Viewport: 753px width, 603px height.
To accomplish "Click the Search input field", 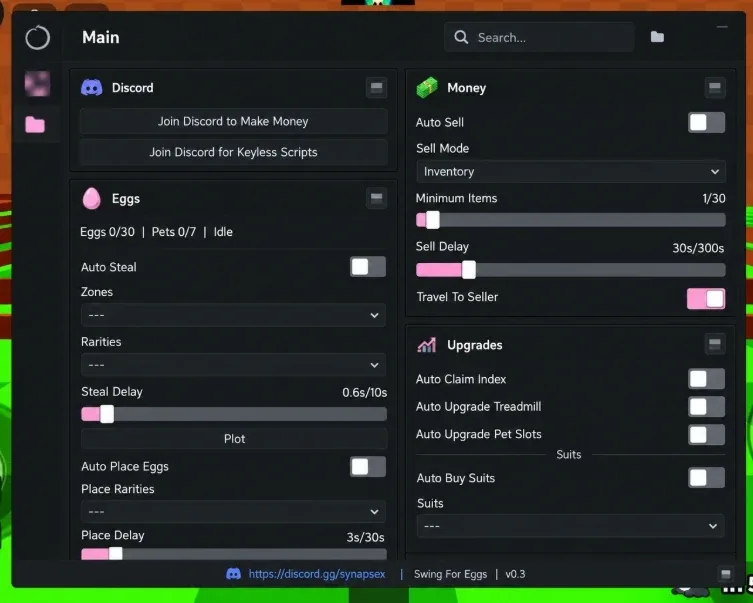I will [x=539, y=37].
